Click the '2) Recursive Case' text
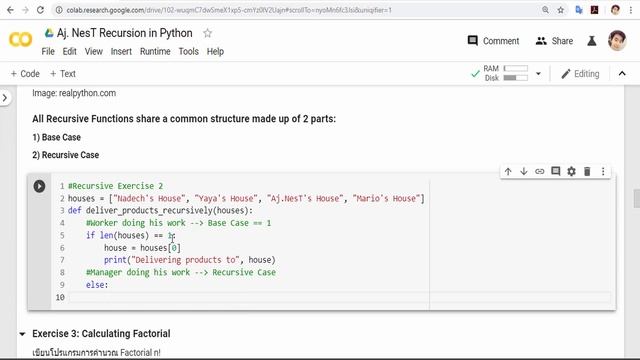Screen dimensions: 640x360 tap(65, 155)
